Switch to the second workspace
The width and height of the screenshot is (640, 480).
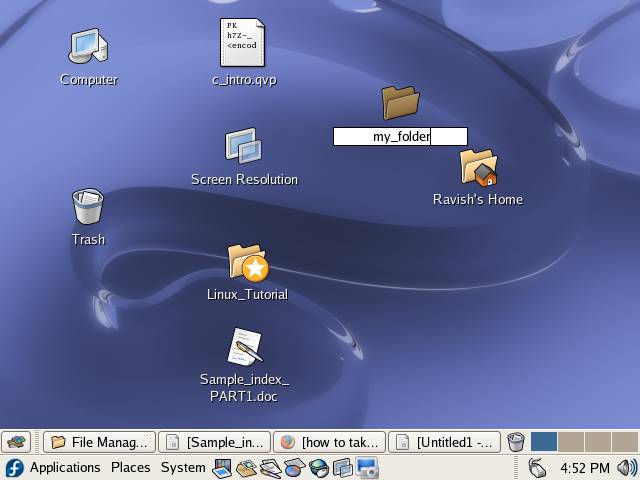pyautogui.click(x=570, y=441)
